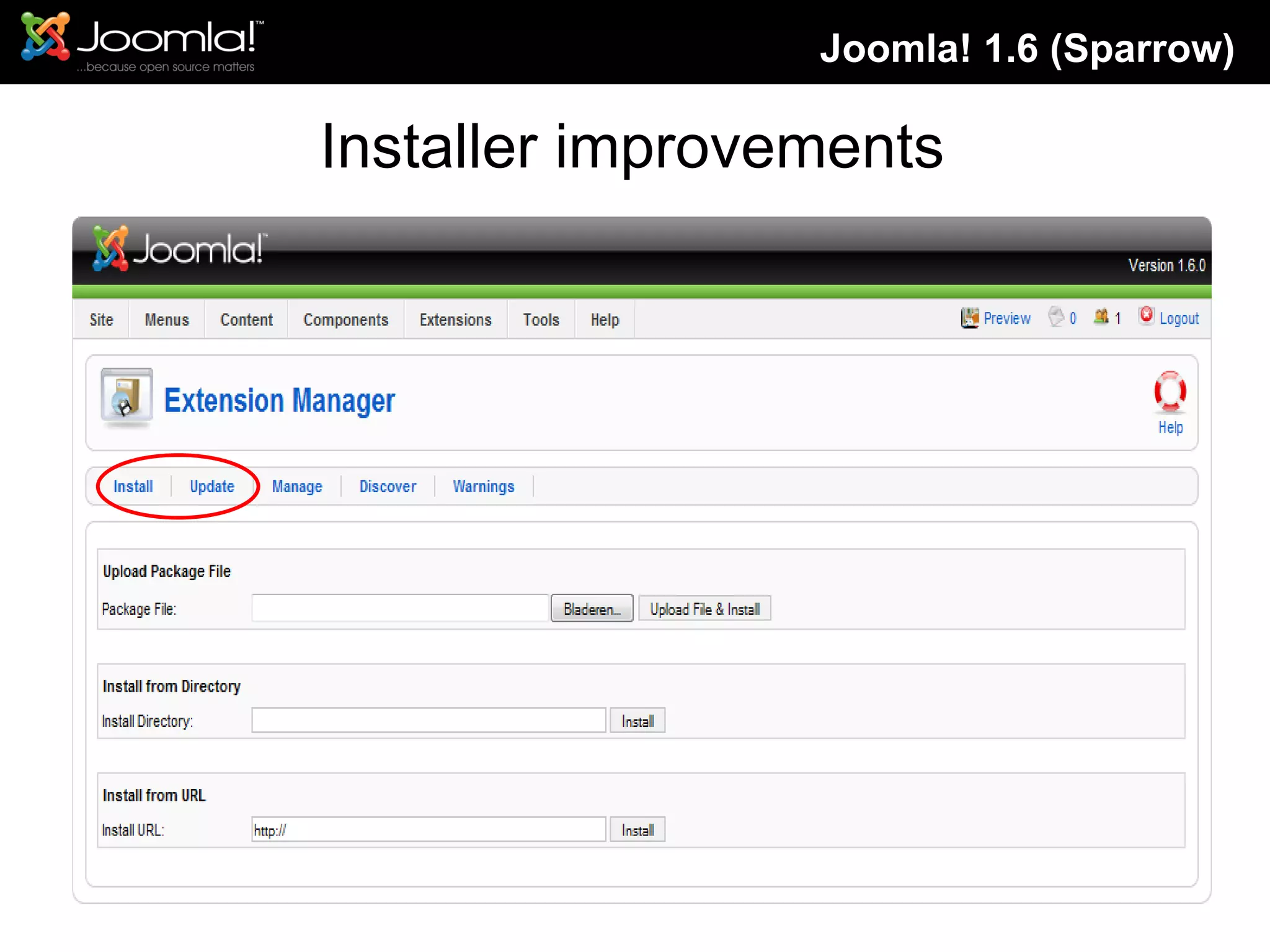
Task: Click the red Logout icon
Action: pyautogui.click(x=1147, y=315)
